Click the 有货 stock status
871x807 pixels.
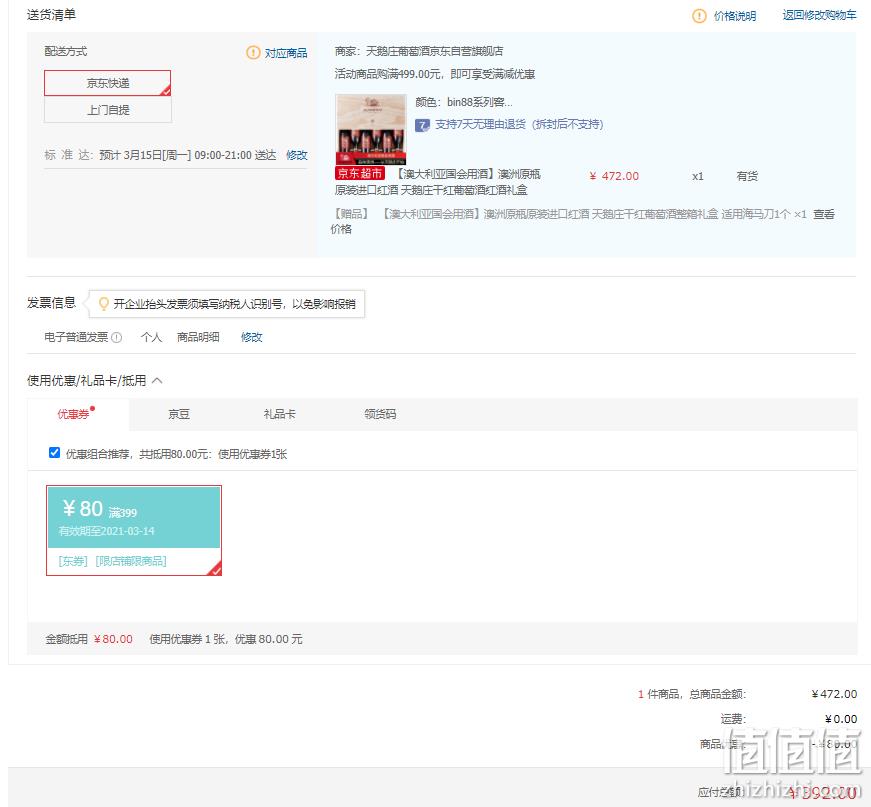(x=747, y=176)
